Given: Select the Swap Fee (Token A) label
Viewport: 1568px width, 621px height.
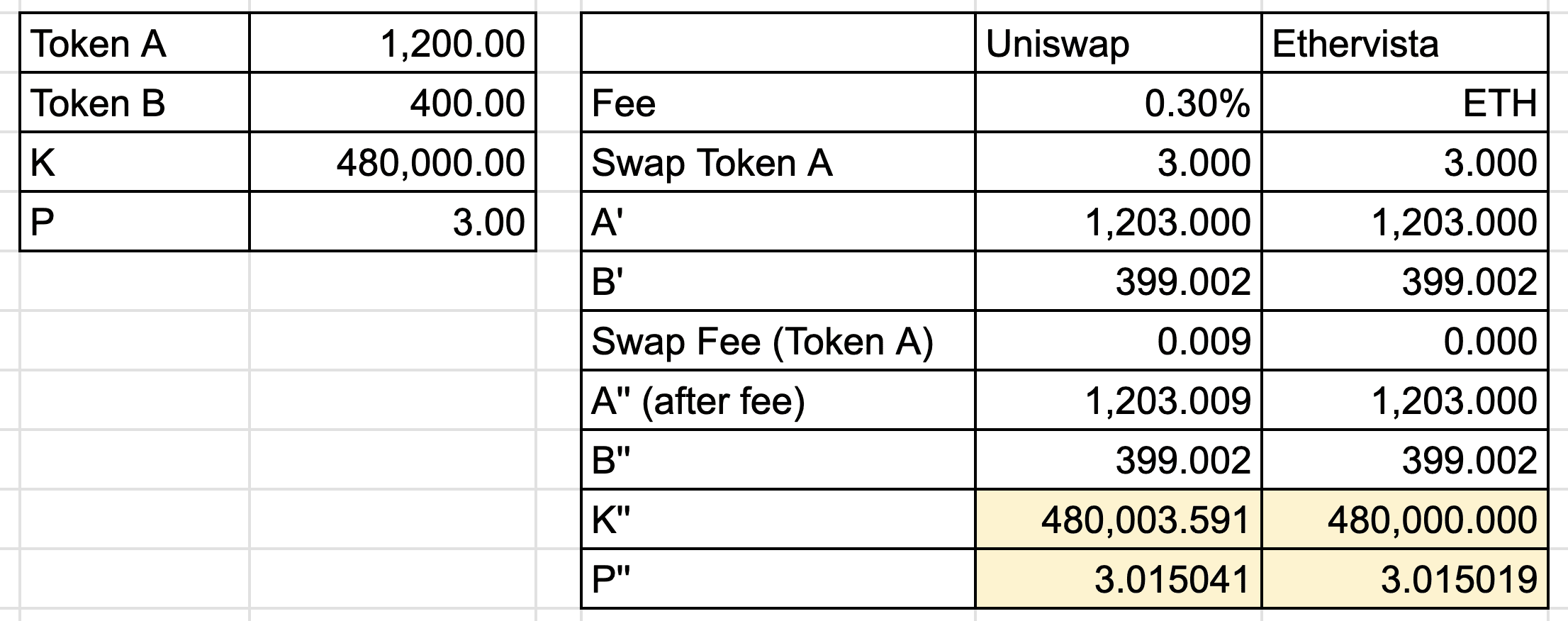Looking at the screenshot, I should (778, 342).
